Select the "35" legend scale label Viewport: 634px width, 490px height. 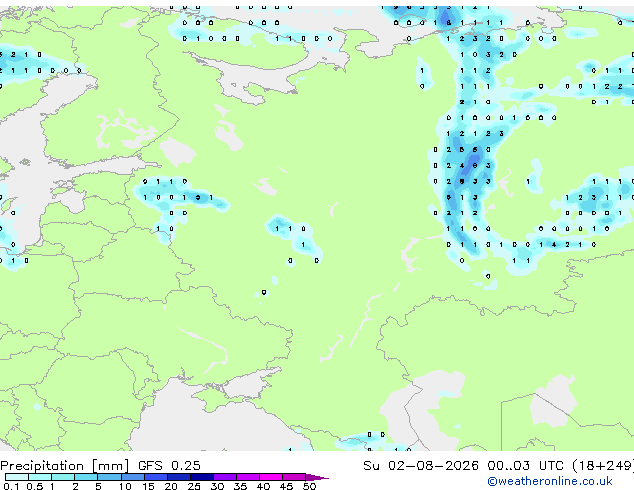240,486
